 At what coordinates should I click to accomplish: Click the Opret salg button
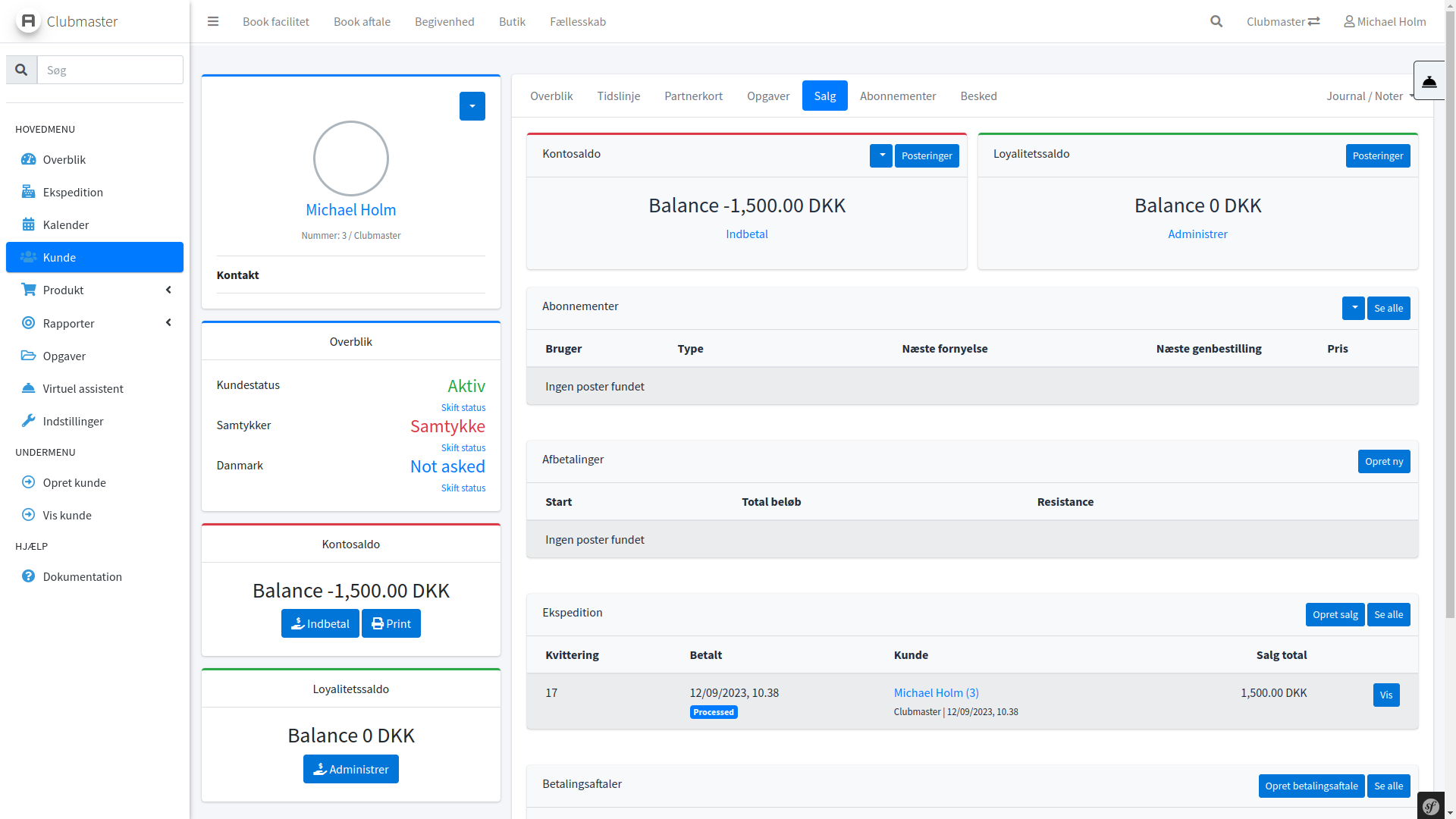1335,614
